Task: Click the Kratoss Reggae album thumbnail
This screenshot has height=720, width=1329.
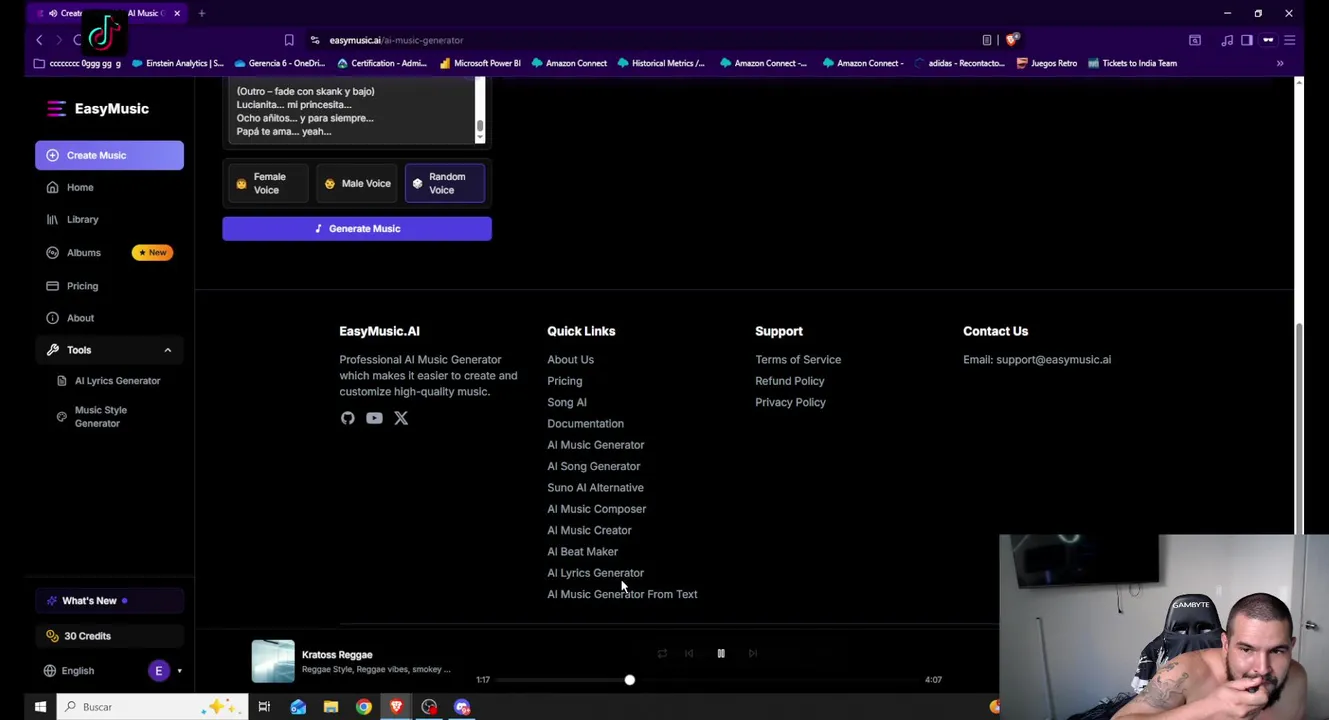Action: point(273,661)
